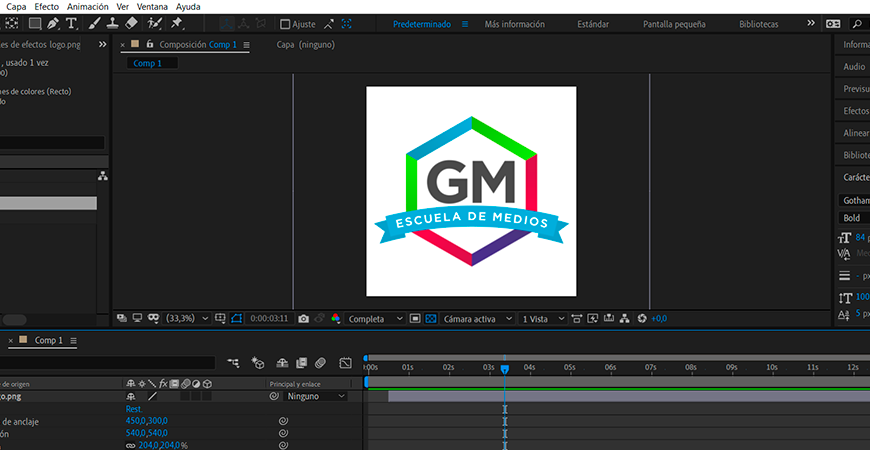Toggle hide shy layers icon

[x=282, y=363]
